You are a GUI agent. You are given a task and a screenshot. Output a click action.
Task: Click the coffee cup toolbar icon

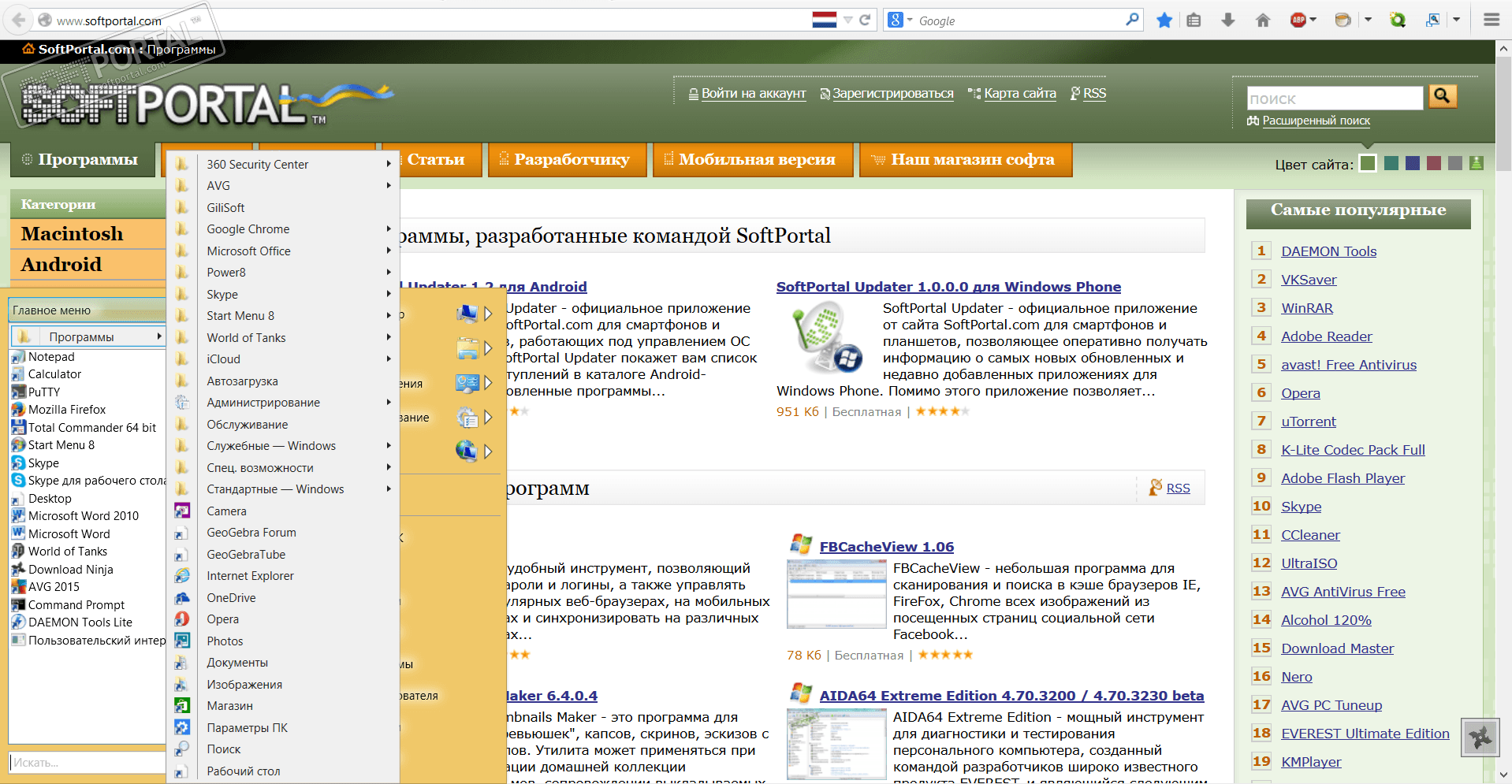(x=1343, y=20)
